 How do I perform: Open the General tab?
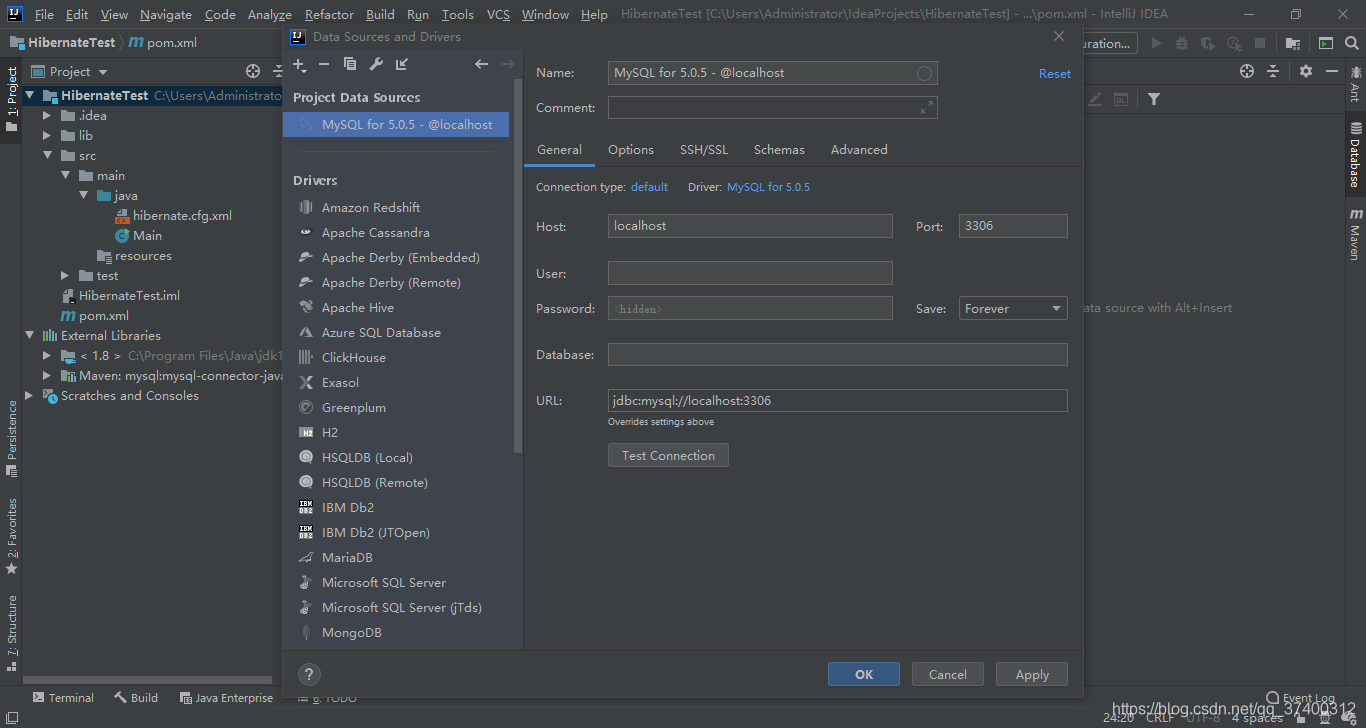559,149
